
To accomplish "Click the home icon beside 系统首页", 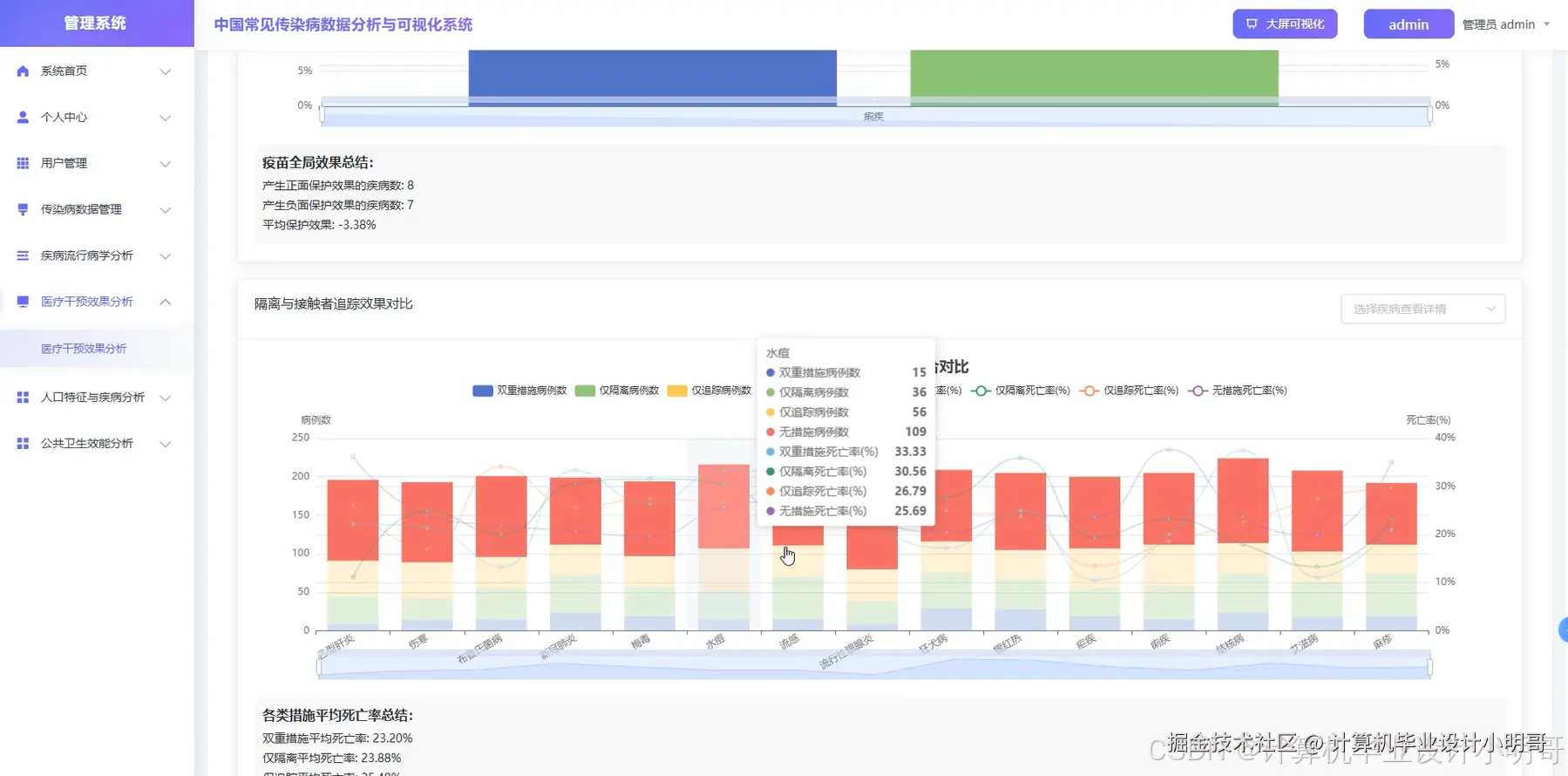I will click(23, 71).
